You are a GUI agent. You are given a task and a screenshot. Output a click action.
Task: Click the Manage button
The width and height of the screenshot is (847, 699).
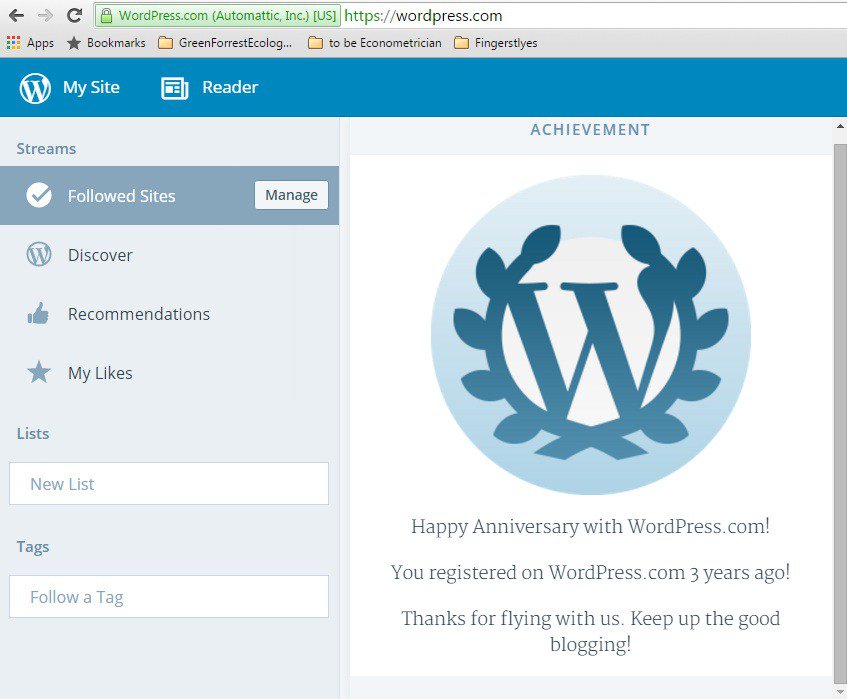point(291,195)
